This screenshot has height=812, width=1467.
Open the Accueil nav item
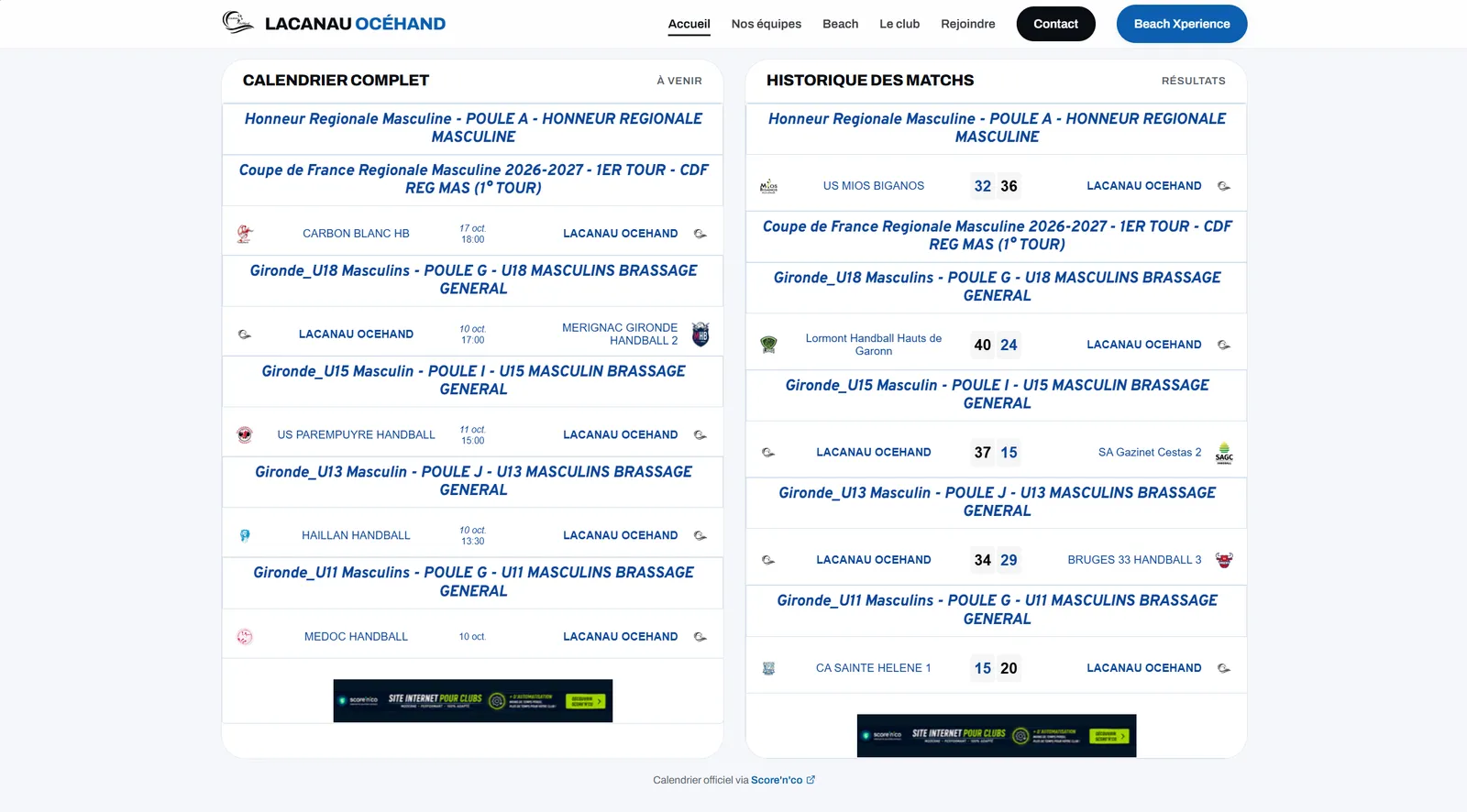click(x=689, y=24)
